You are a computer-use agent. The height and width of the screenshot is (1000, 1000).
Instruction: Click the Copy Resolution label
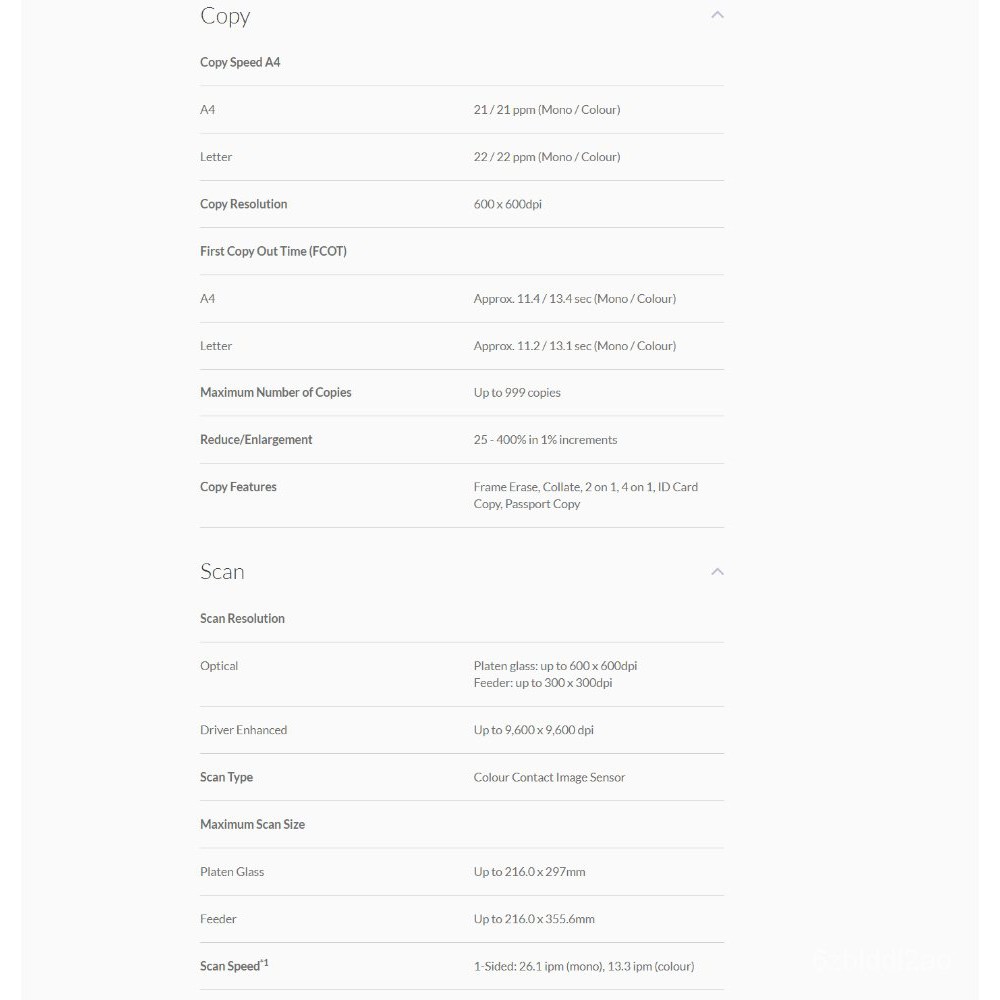click(243, 204)
